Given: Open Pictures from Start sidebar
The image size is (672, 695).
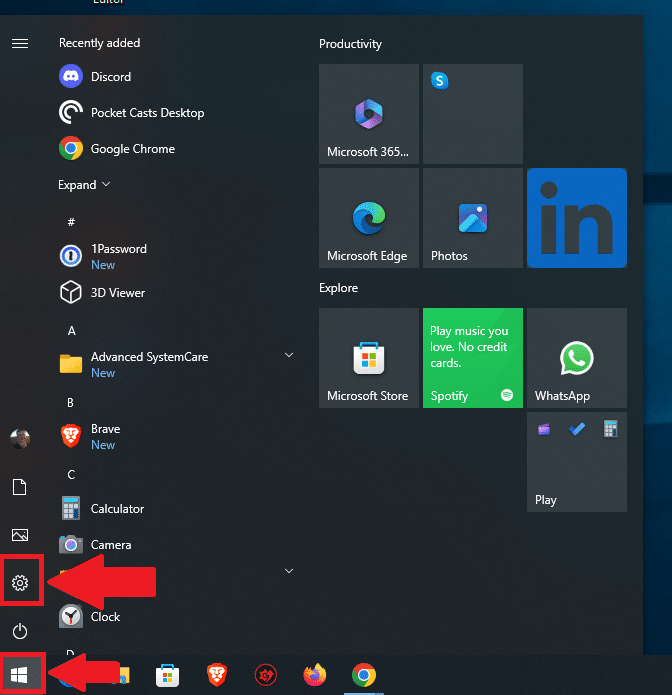Looking at the screenshot, I should point(20,535).
